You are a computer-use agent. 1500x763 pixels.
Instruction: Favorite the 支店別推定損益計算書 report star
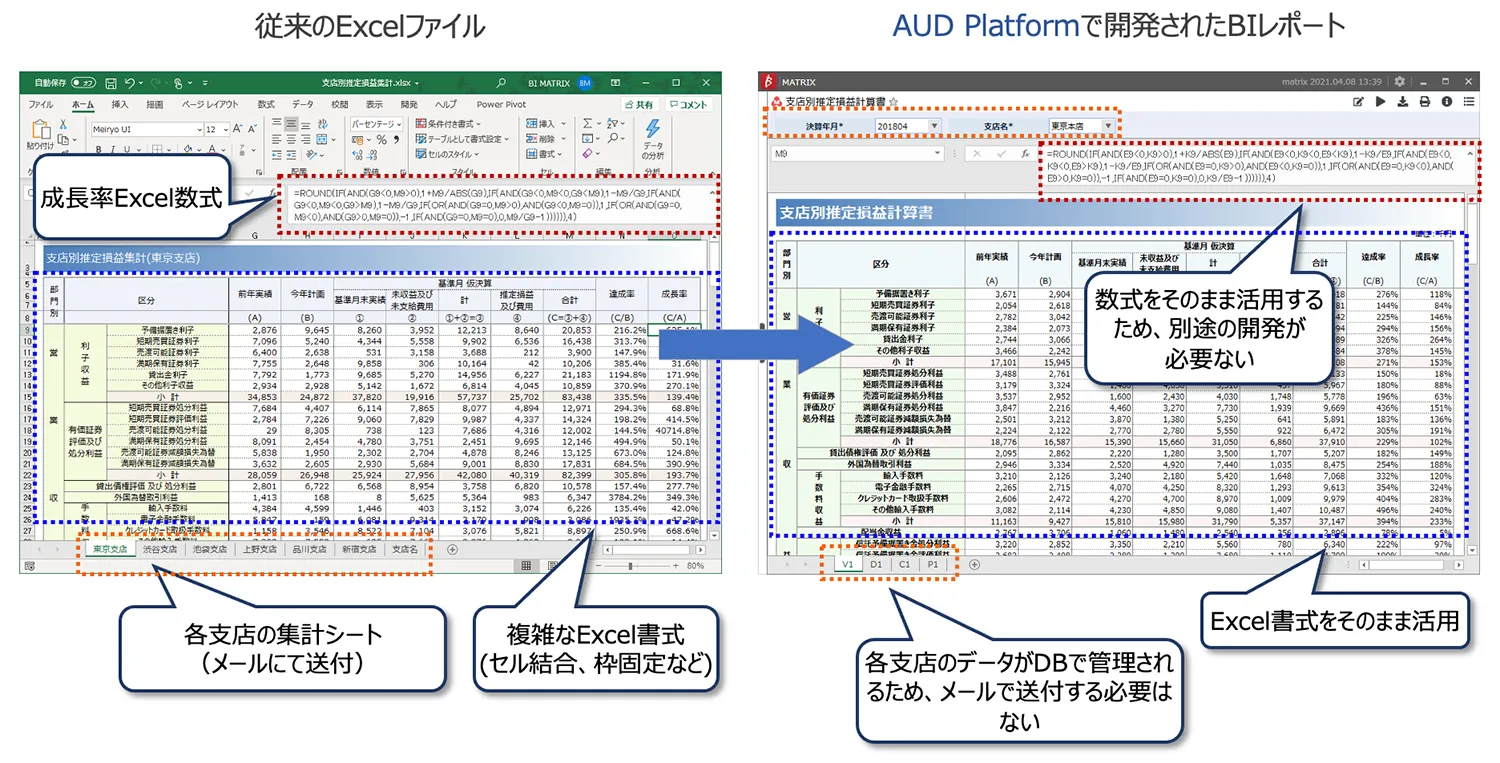coord(894,102)
